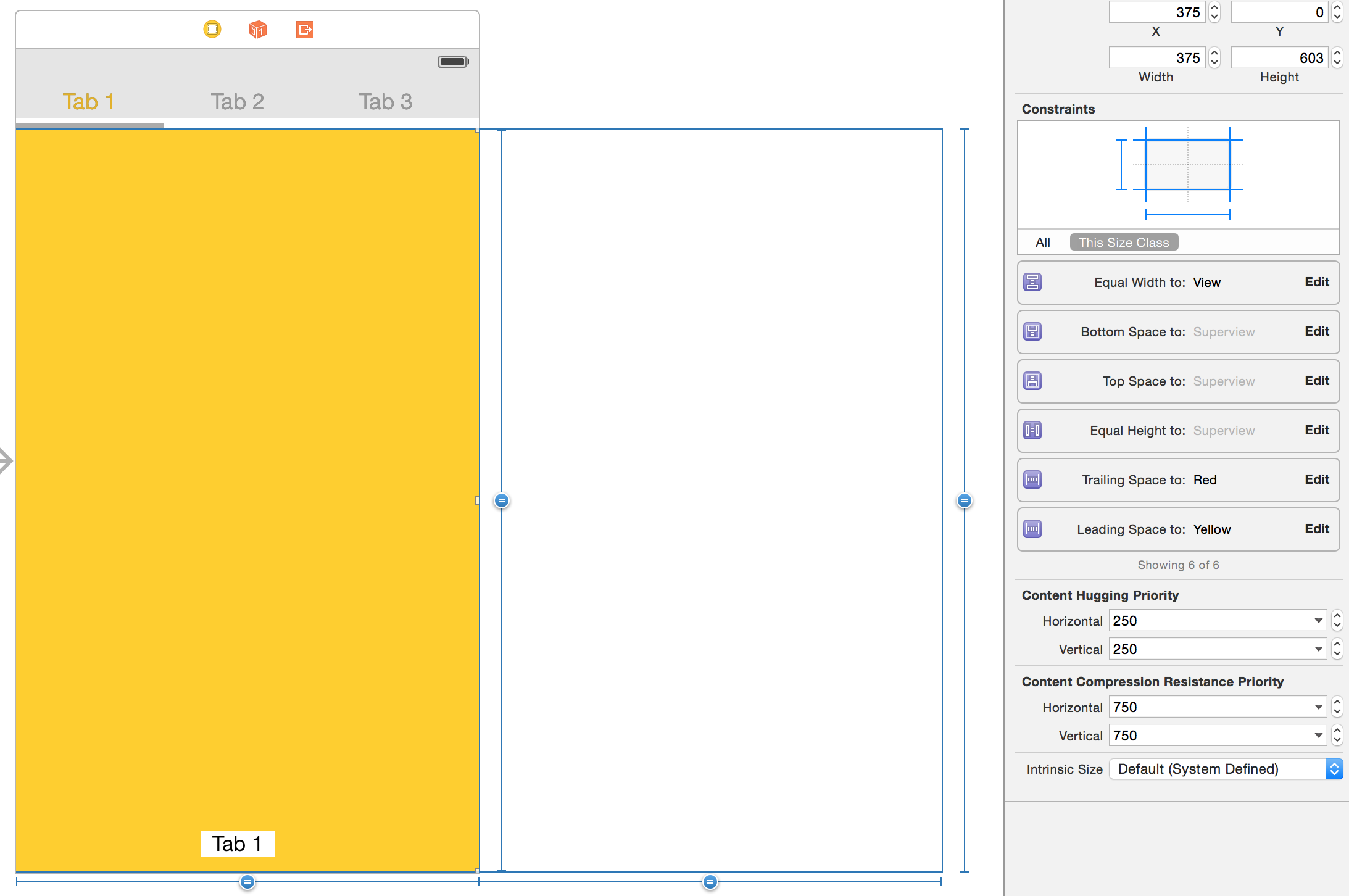Open Vertical Compression Resistance Priority dropdown

tap(1318, 736)
